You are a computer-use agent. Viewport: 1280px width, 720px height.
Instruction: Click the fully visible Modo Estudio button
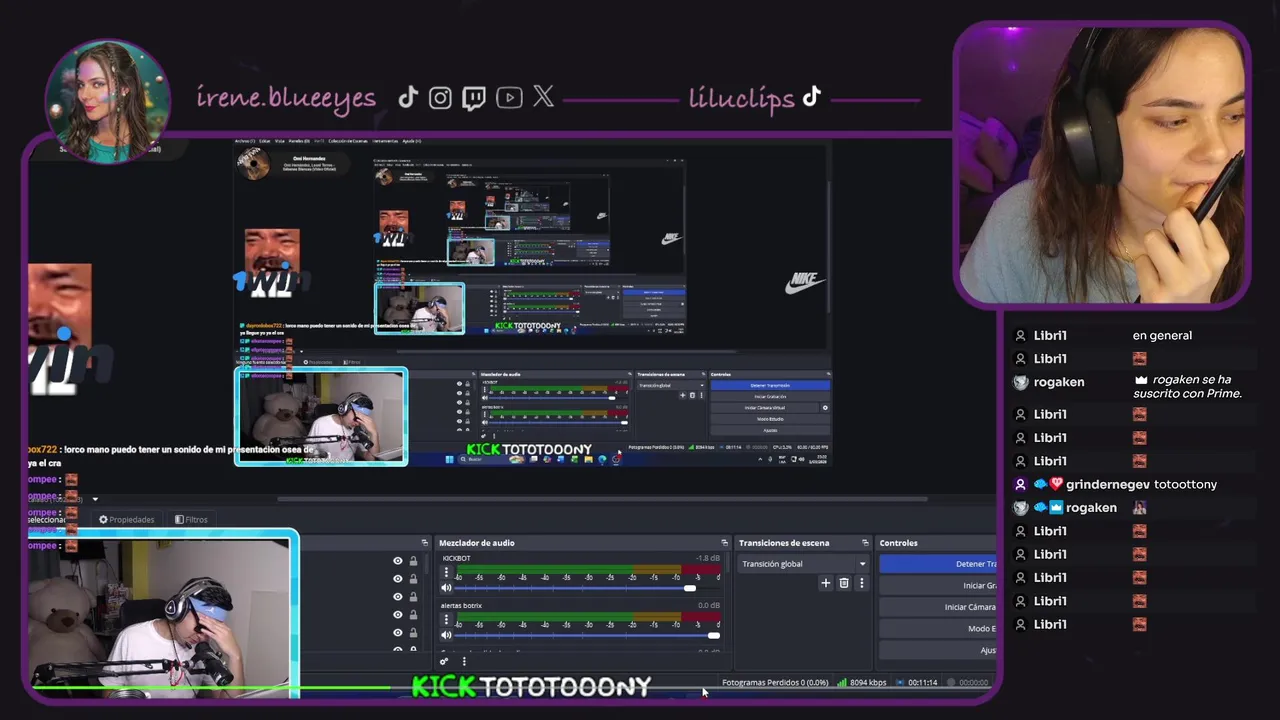[x=770, y=419]
